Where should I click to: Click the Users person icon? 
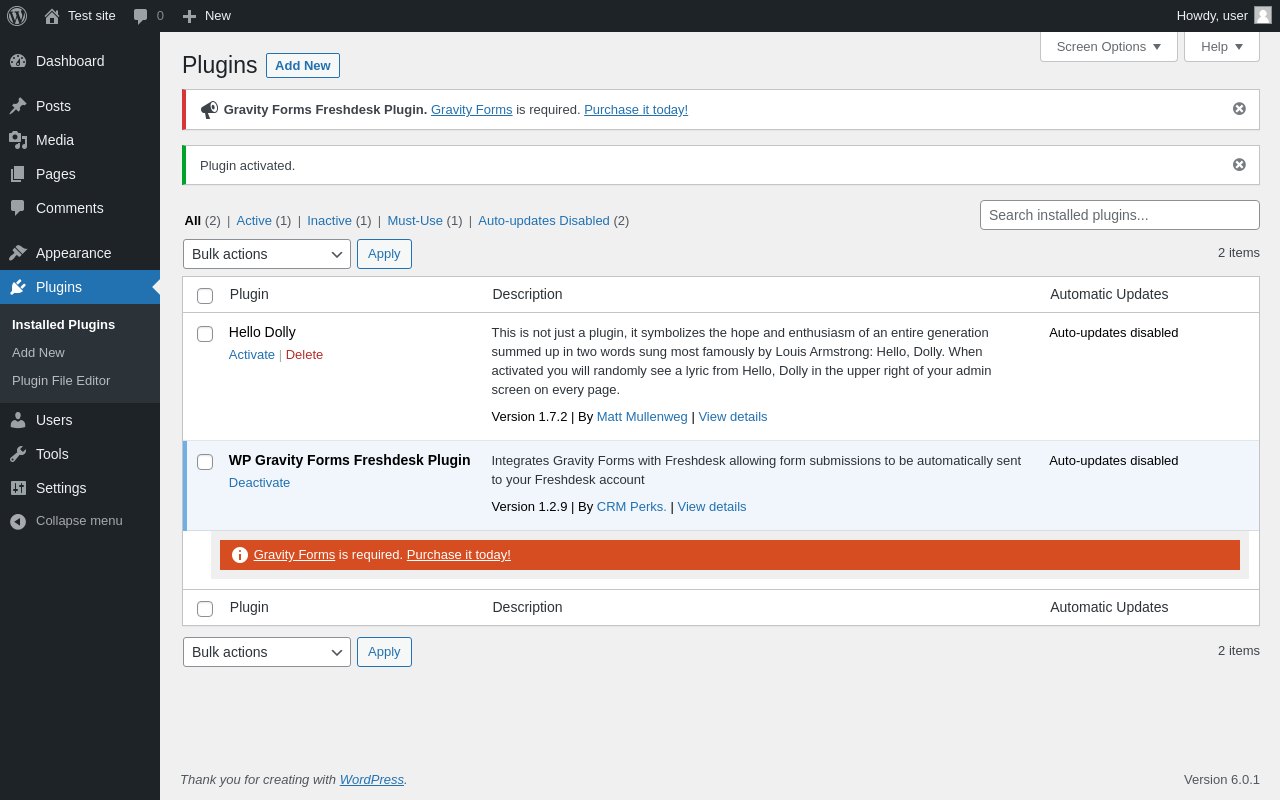click(18, 420)
